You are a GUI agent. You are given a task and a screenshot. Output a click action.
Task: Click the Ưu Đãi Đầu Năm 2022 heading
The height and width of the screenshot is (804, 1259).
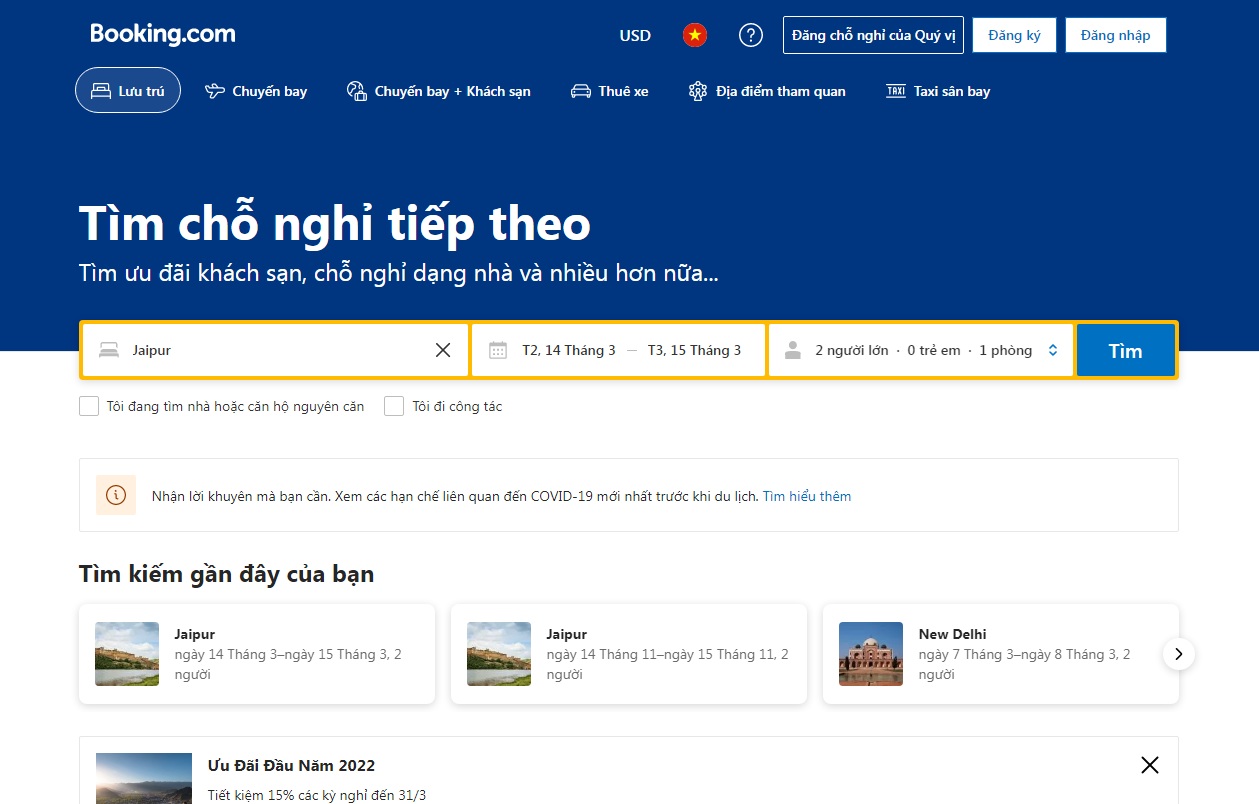(x=291, y=766)
